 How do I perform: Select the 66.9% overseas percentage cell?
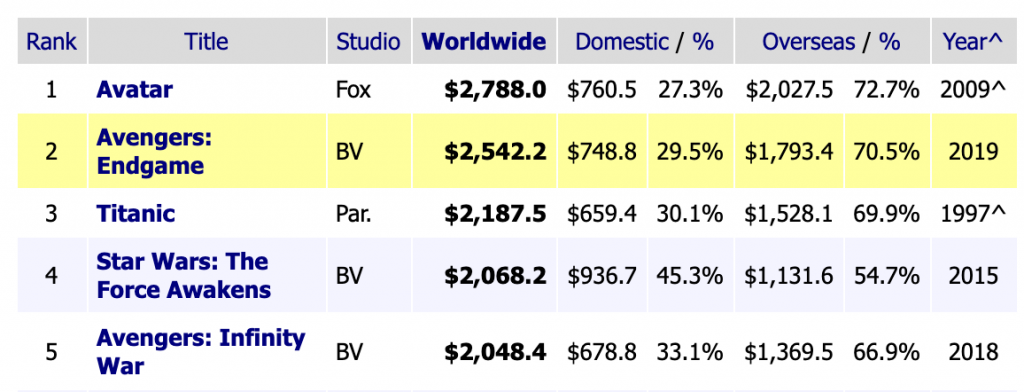[886, 352]
